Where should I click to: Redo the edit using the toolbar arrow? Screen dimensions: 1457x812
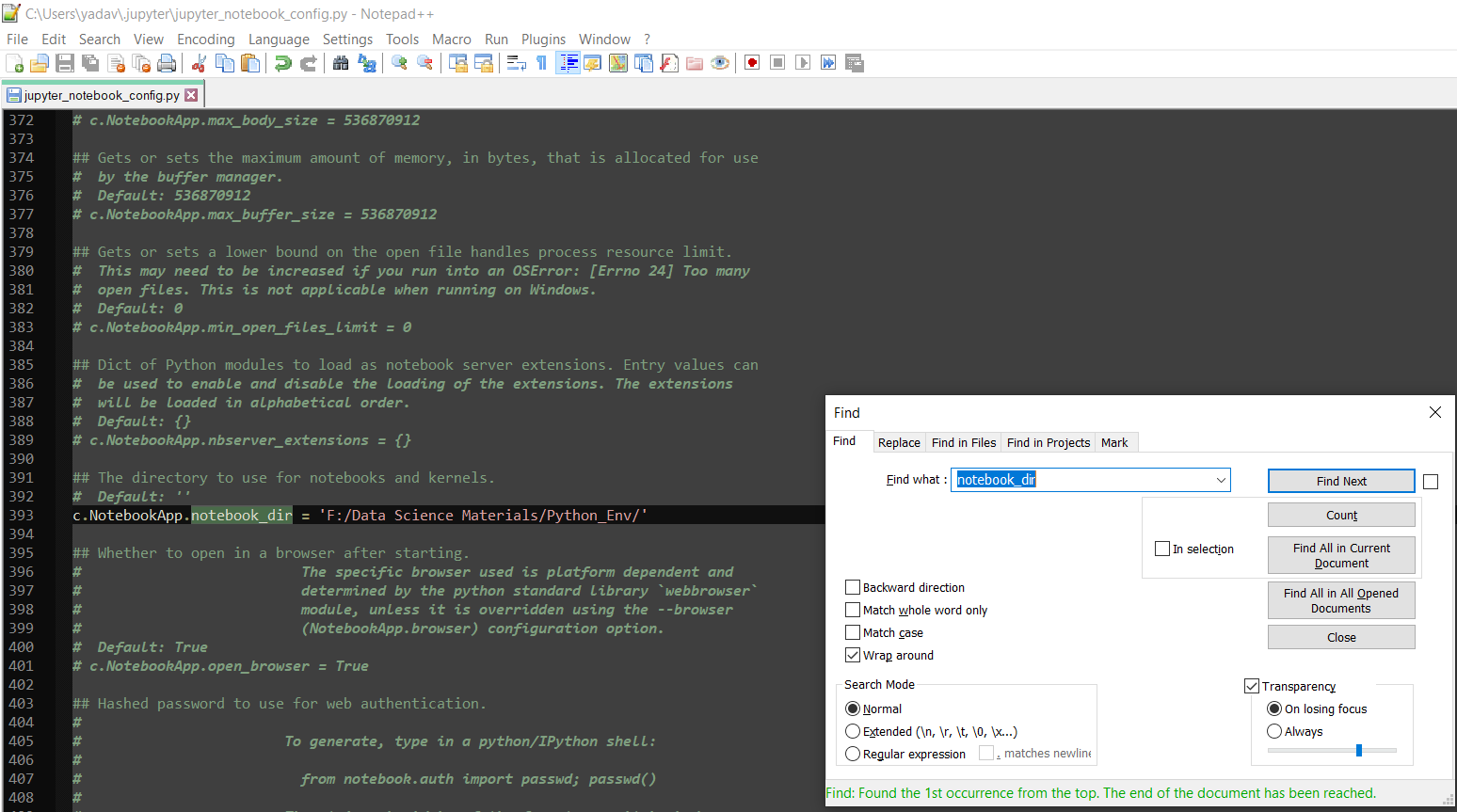(x=308, y=63)
